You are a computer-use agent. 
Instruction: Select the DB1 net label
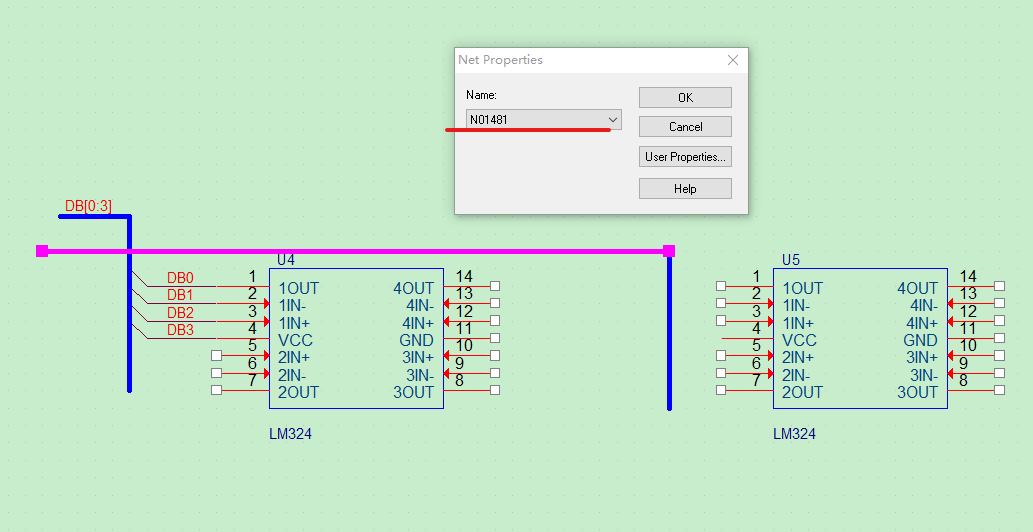180,295
